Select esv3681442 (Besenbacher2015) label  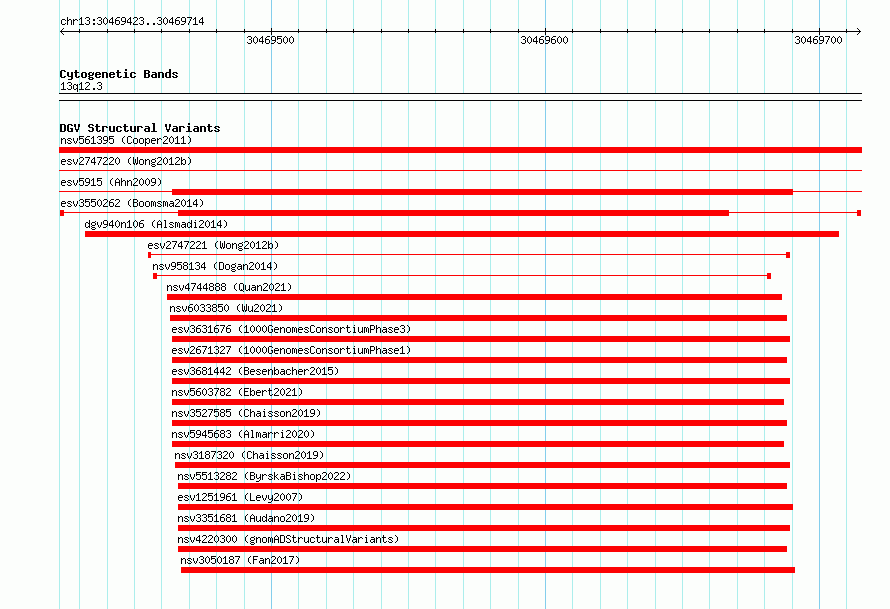coord(255,371)
